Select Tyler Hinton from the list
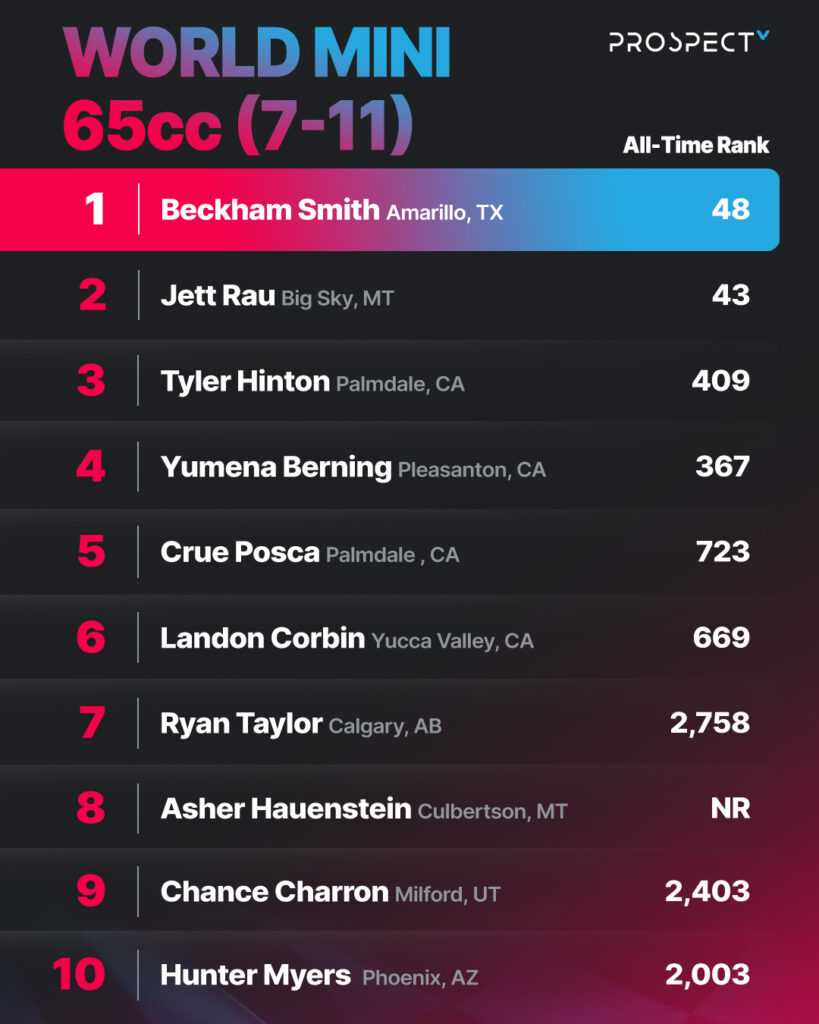The height and width of the screenshot is (1024, 819). 245,381
